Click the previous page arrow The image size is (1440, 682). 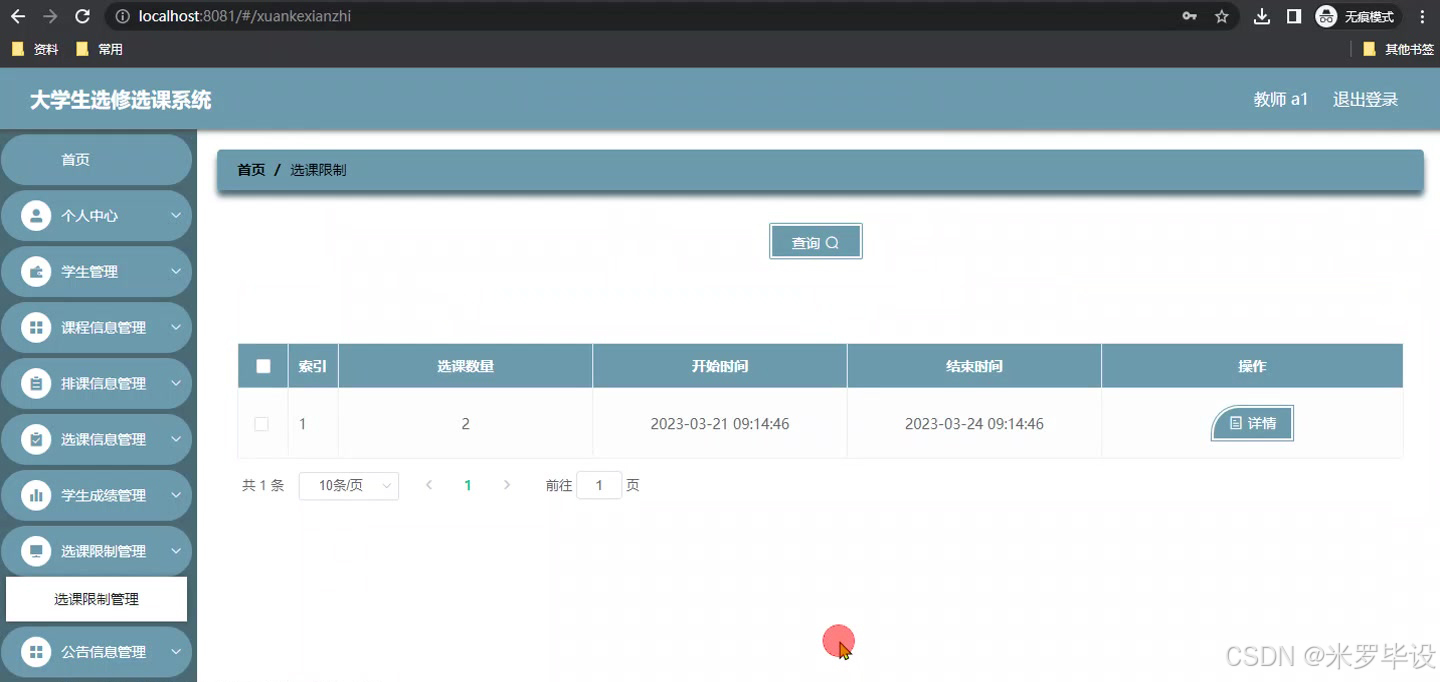tap(429, 486)
